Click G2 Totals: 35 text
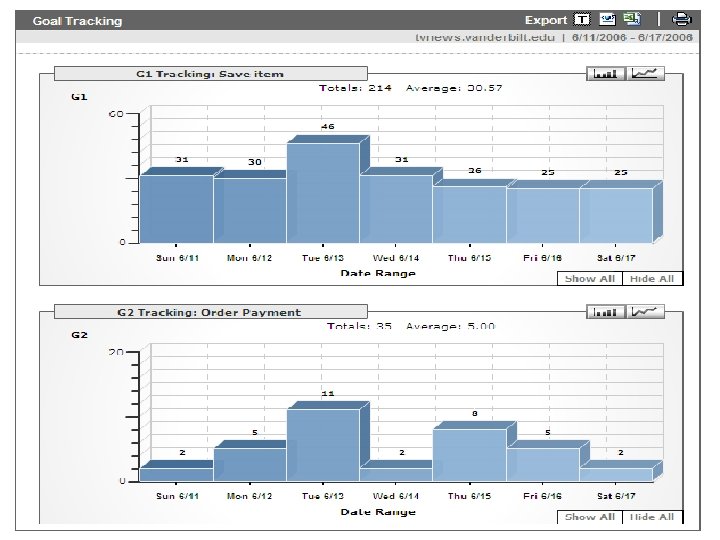720x540 pixels. click(359, 326)
